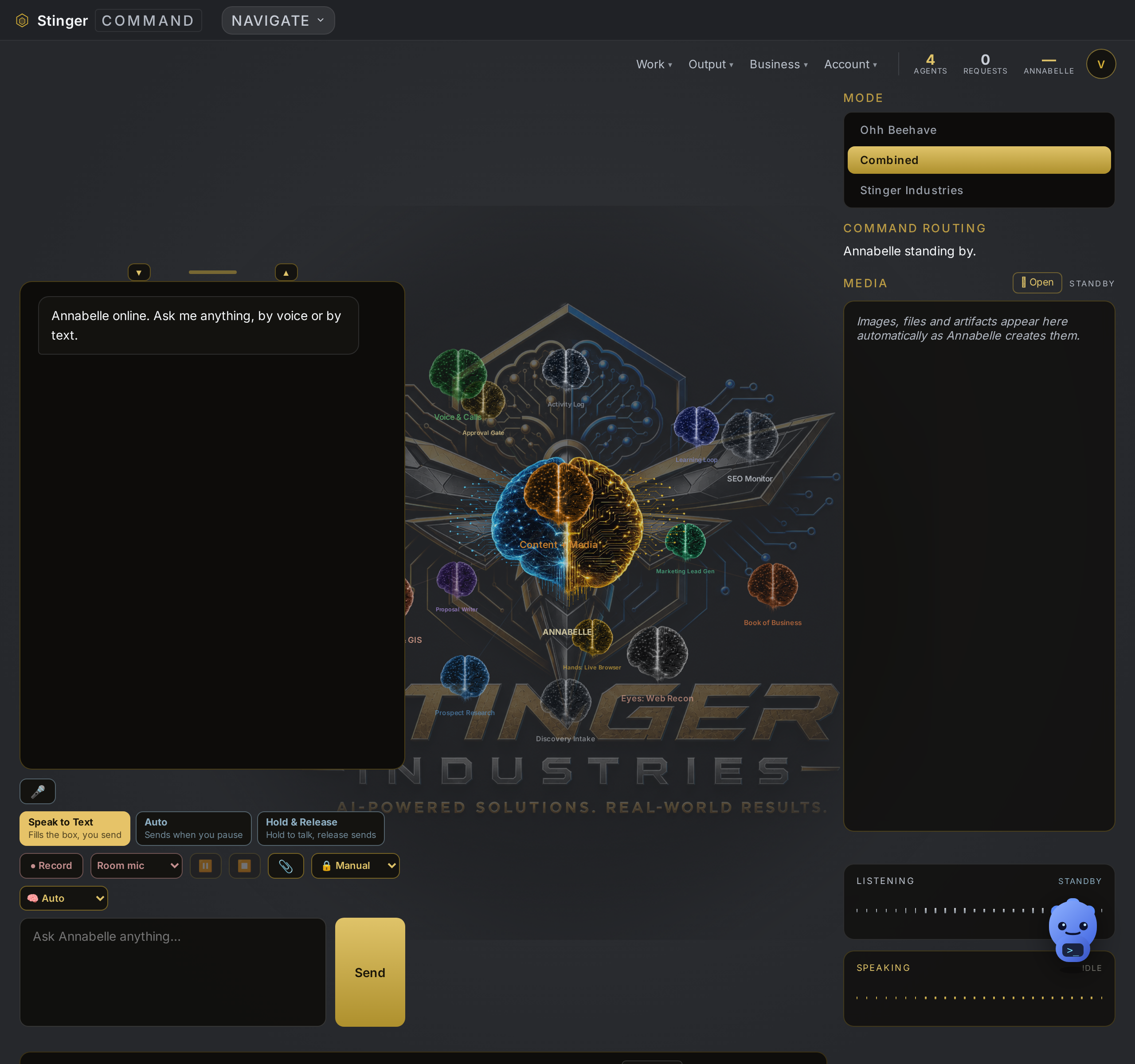Viewport: 1135px width, 1064px height.
Task: Open the Manual lock dropdown
Action: [x=355, y=865]
